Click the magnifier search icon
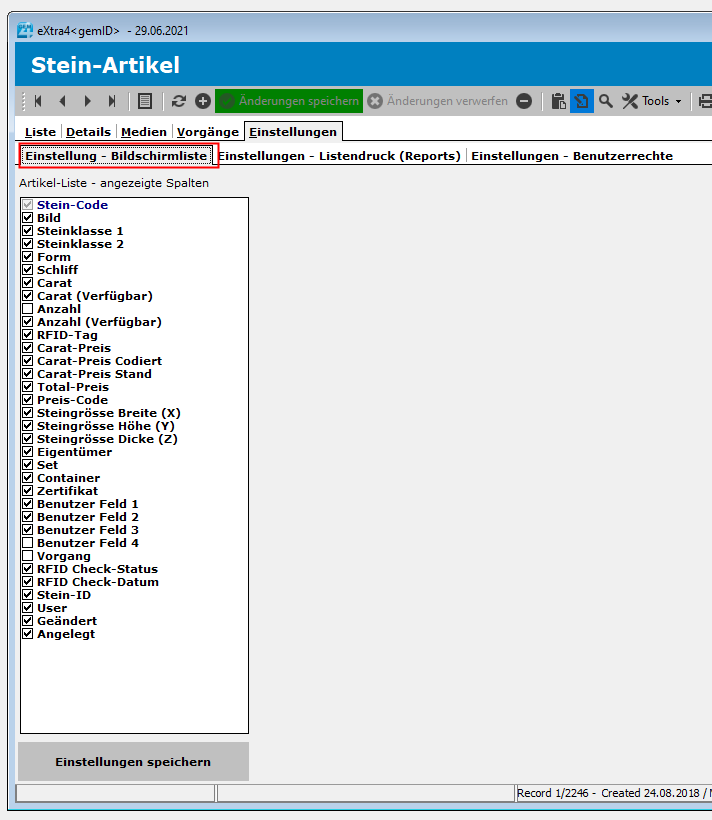 pos(606,101)
